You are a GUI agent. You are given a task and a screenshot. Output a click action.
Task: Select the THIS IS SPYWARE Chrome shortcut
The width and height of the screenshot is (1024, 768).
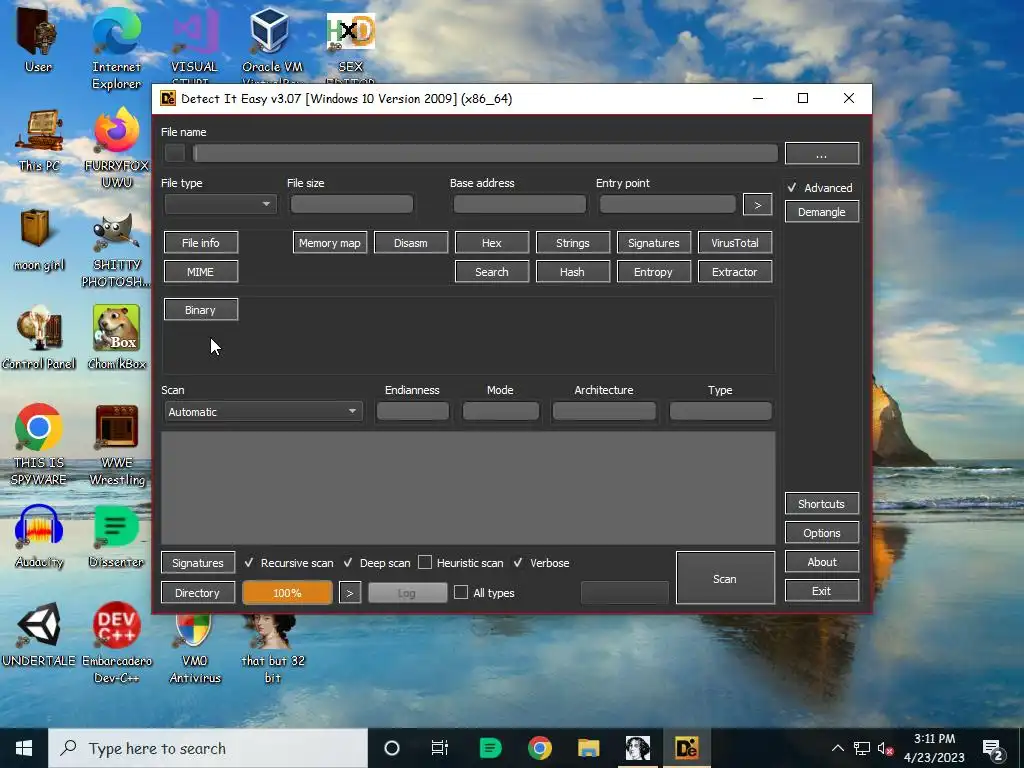[39, 444]
